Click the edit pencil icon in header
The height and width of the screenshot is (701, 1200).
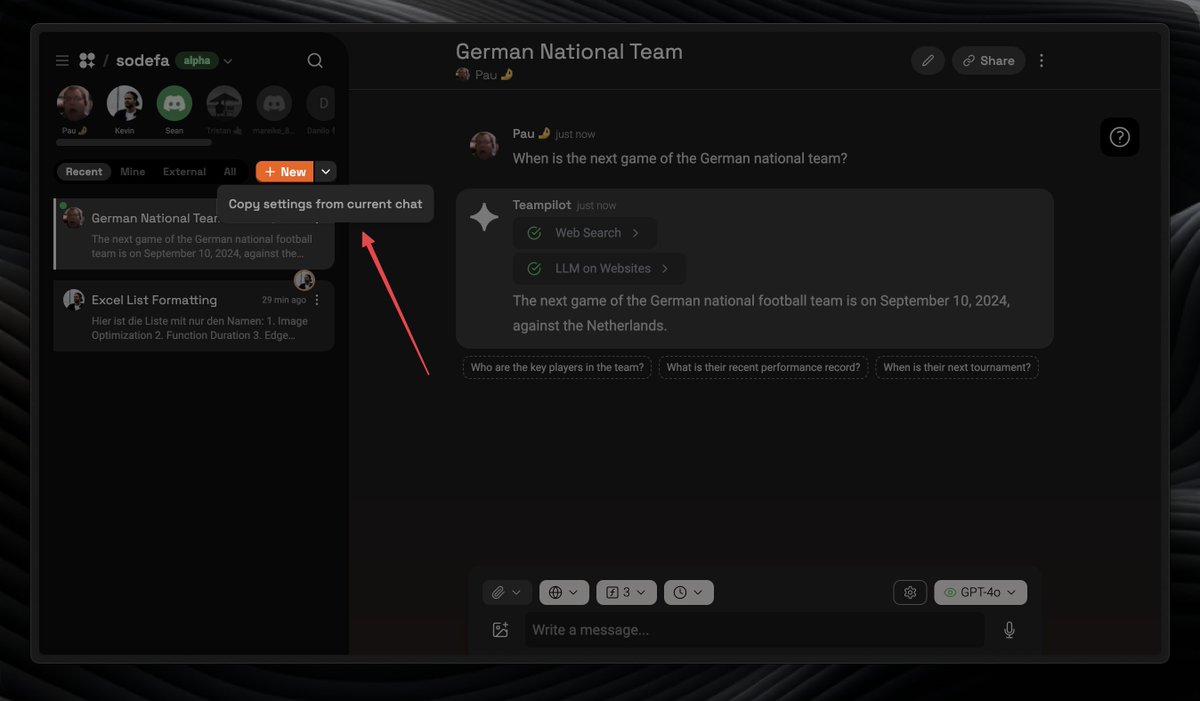tap(927, 60)
